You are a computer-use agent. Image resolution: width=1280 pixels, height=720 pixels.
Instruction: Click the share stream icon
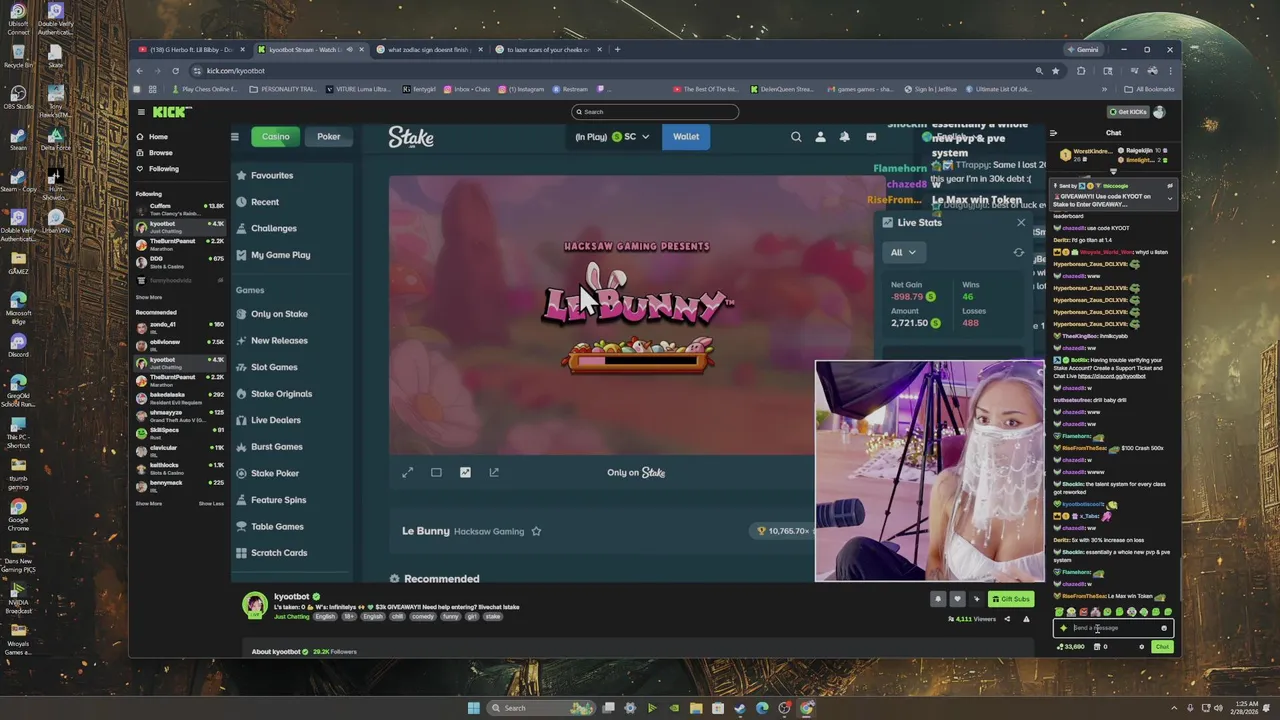click(1007, 619)
